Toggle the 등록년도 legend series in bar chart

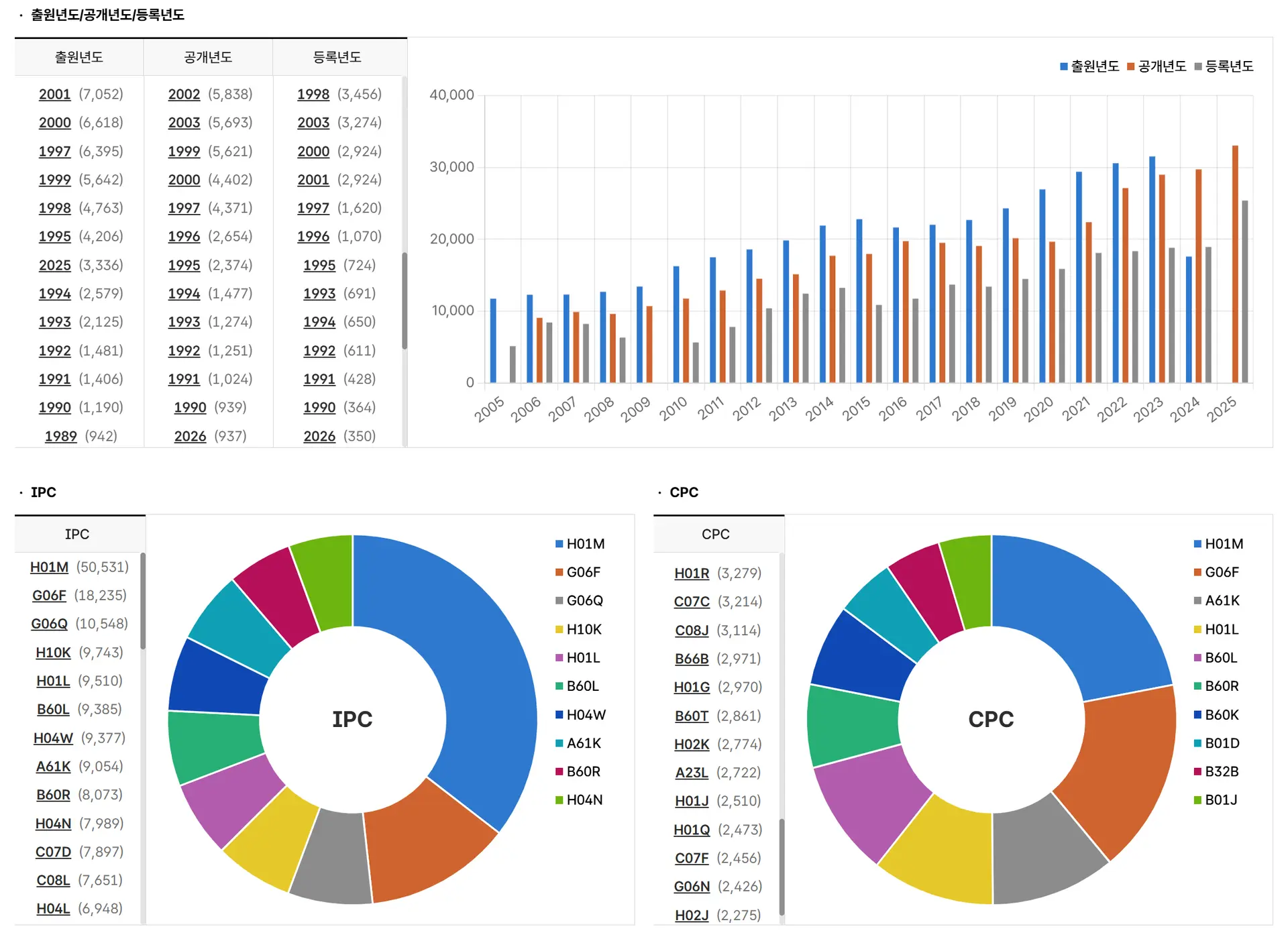click(1228, 66)
